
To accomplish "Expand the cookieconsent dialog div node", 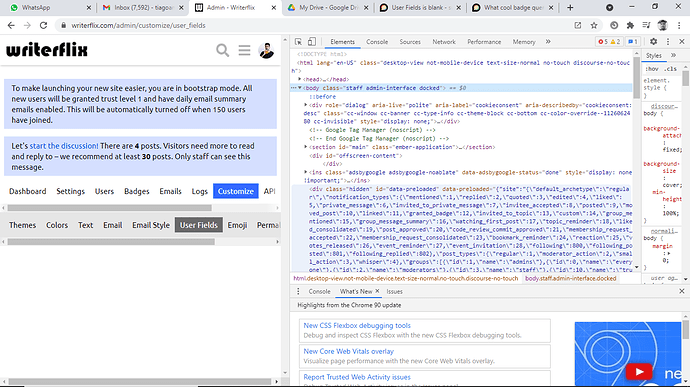I will (x=306, y=105).
